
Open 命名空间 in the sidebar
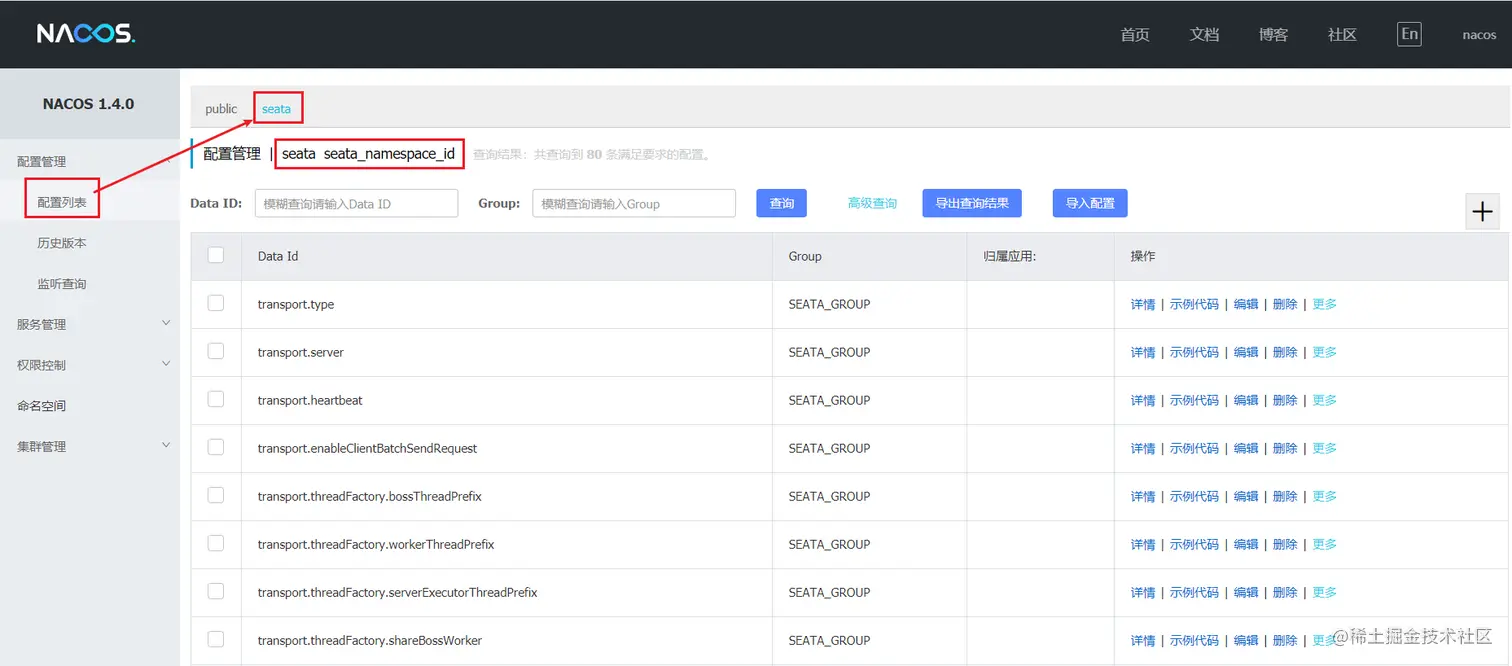[41, 406]
